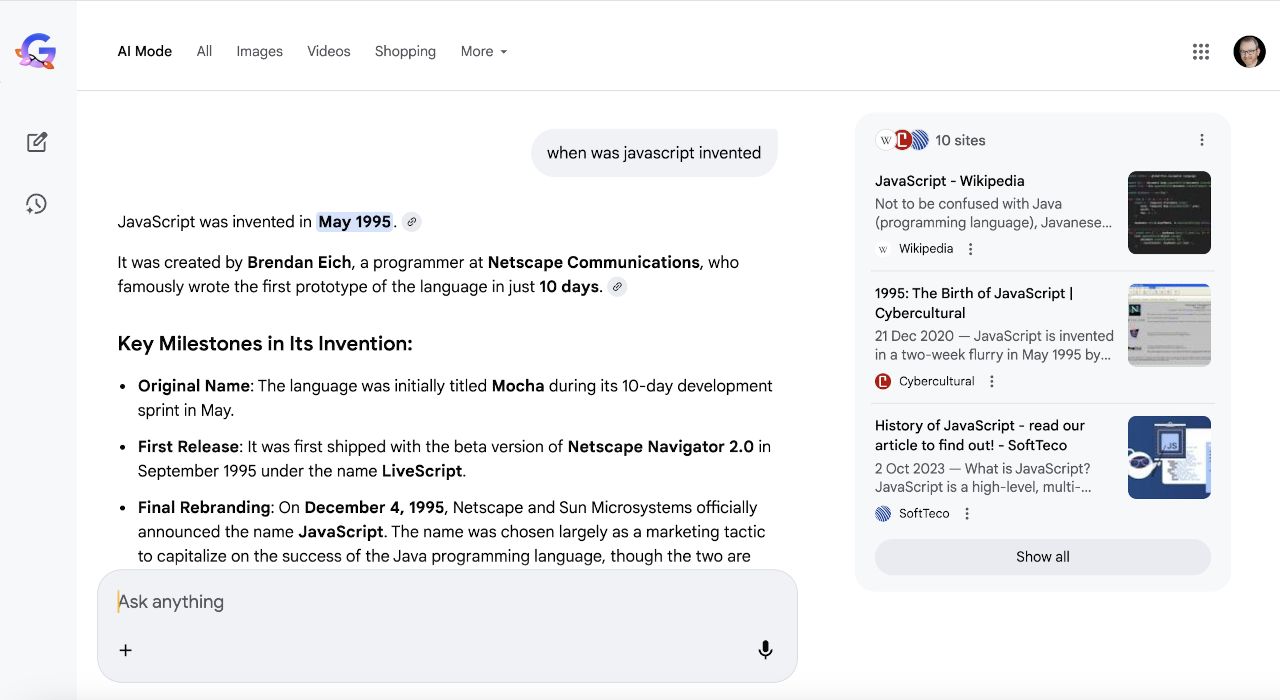Open the JavaScript - Wikipedia result

coord(950,181)
